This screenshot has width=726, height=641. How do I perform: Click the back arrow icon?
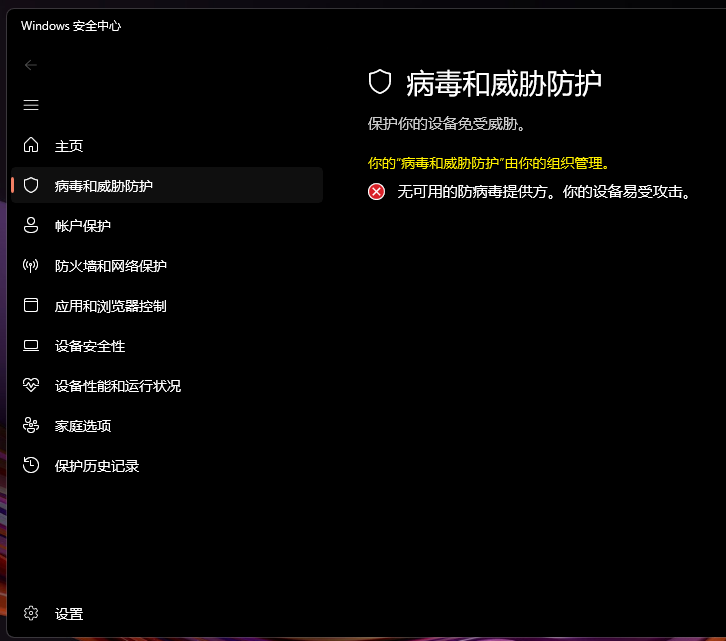tap(31, 65)
